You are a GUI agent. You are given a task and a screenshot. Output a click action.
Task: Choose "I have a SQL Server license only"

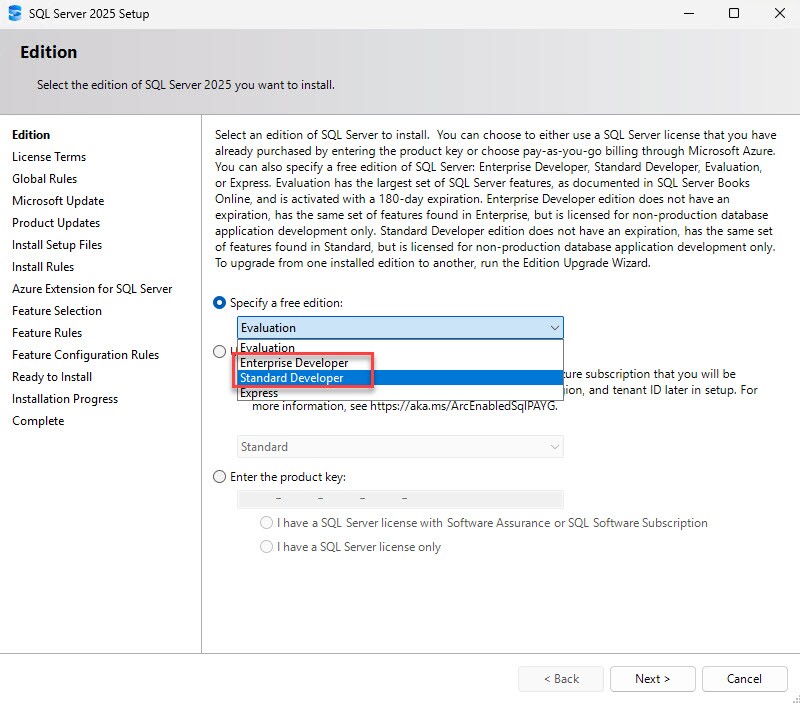tap(267, 546)
